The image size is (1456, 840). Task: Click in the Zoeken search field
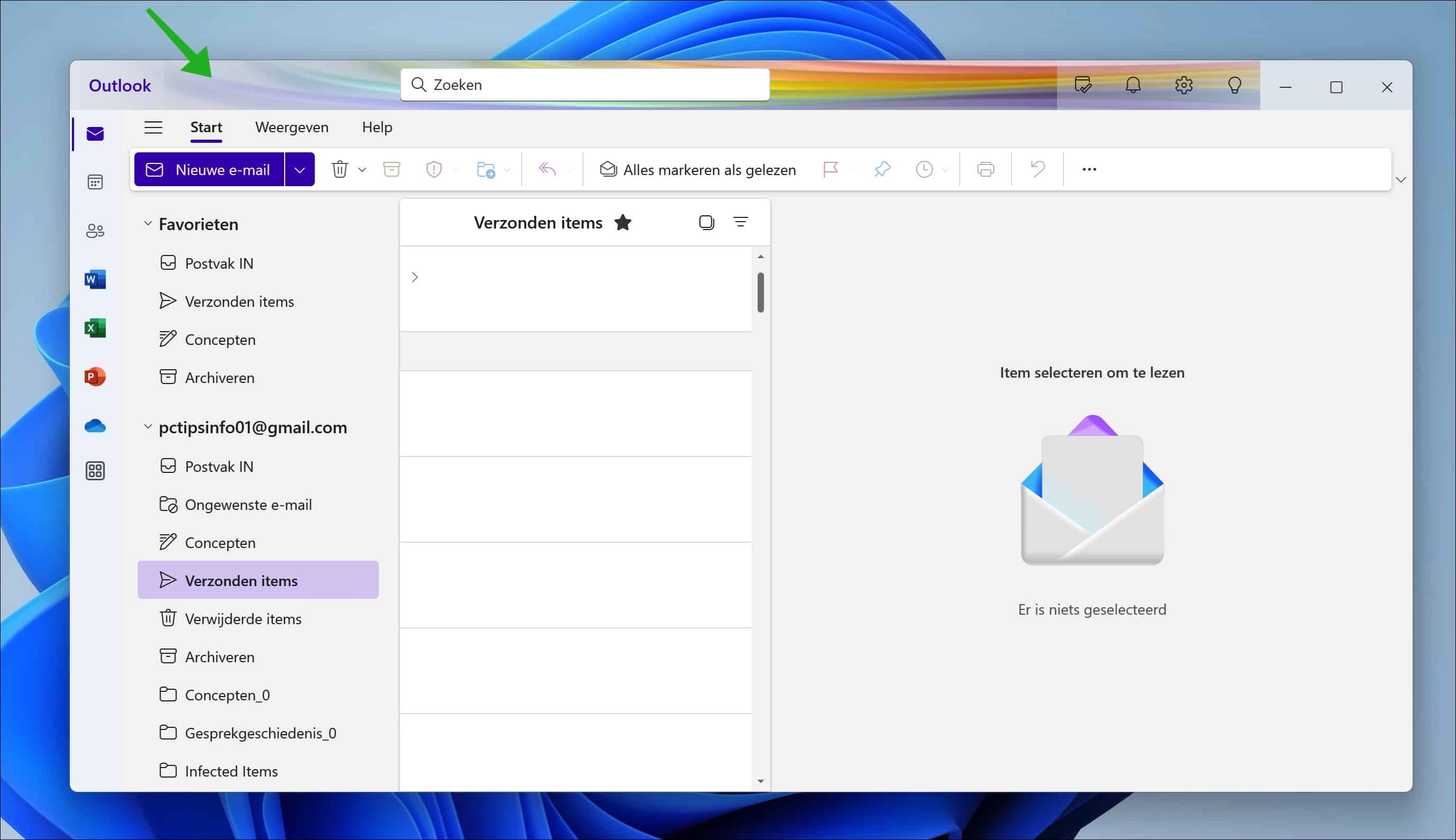585,85
